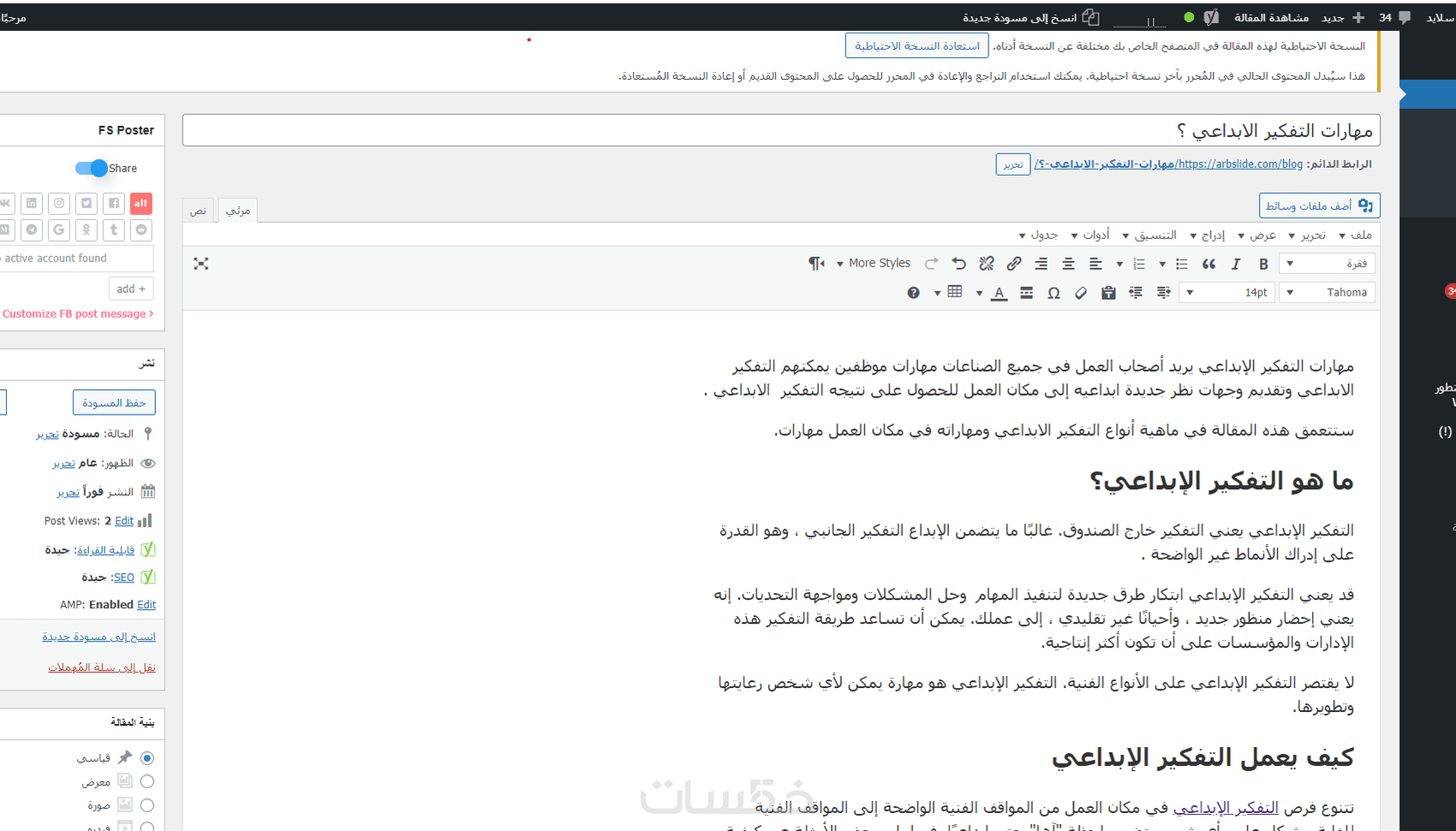This screenshot has width=1456, height=831.
Task: Open keyboard shortcuts help icon
Action: pyautogui.click(x=914, y=293)
